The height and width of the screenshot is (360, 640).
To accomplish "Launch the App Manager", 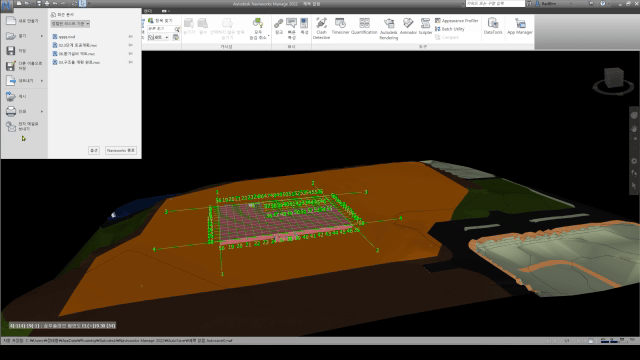I will (x=520, y=26).
